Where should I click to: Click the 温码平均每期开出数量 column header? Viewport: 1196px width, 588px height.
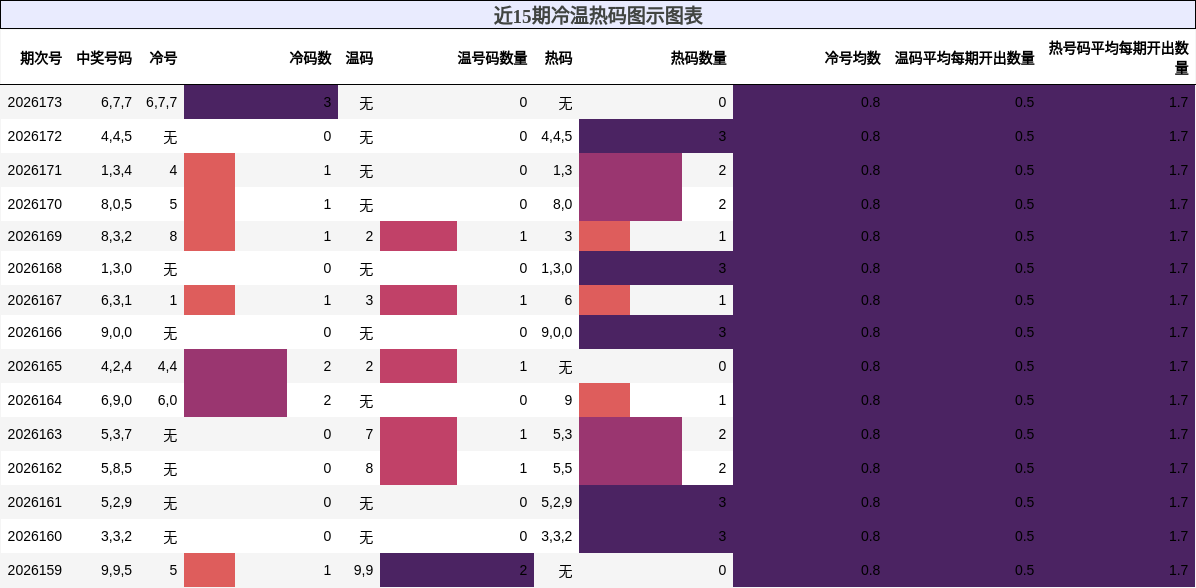coord(965,58)
